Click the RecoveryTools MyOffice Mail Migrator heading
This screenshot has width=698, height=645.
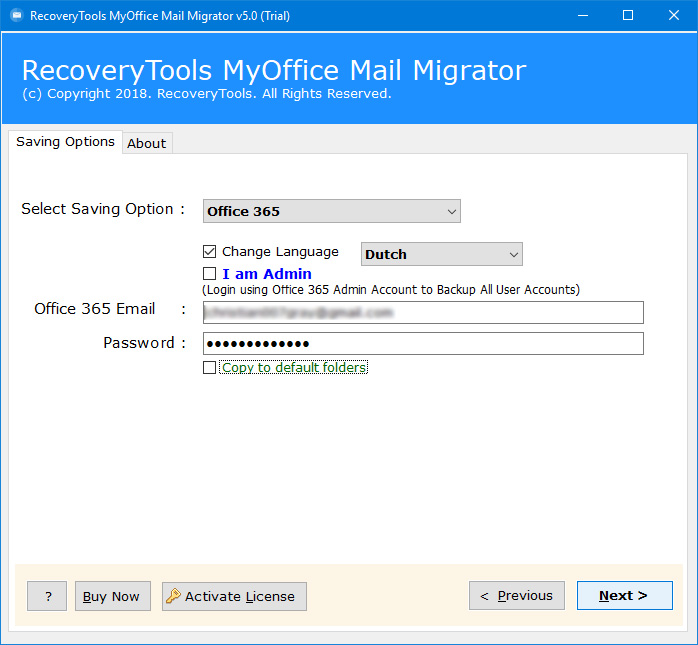click(x=274, y=70)
